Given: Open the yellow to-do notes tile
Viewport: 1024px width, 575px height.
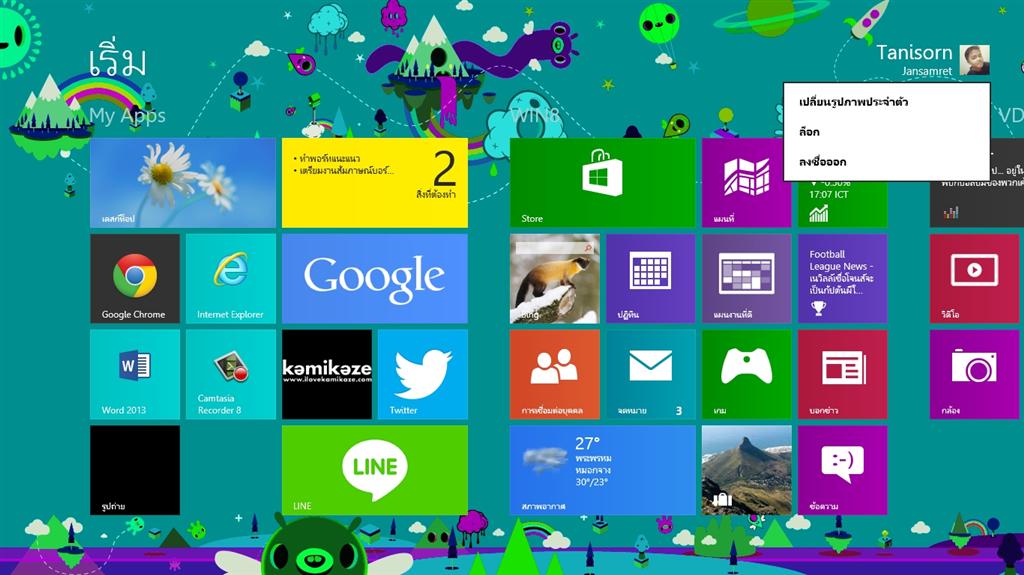Looking at the screenshot, I should (375, 183).
